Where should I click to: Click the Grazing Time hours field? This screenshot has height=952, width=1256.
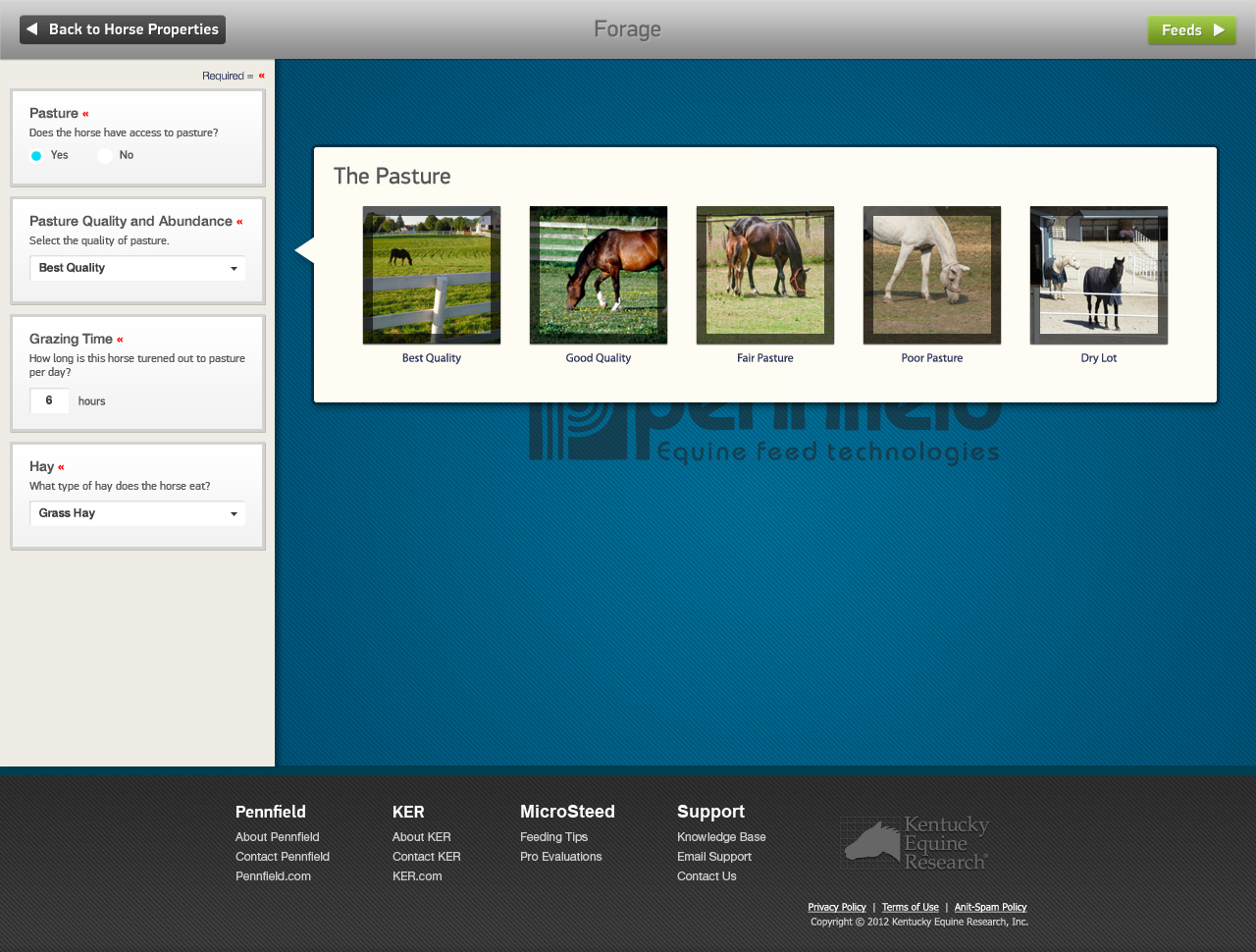pos(49,400)
